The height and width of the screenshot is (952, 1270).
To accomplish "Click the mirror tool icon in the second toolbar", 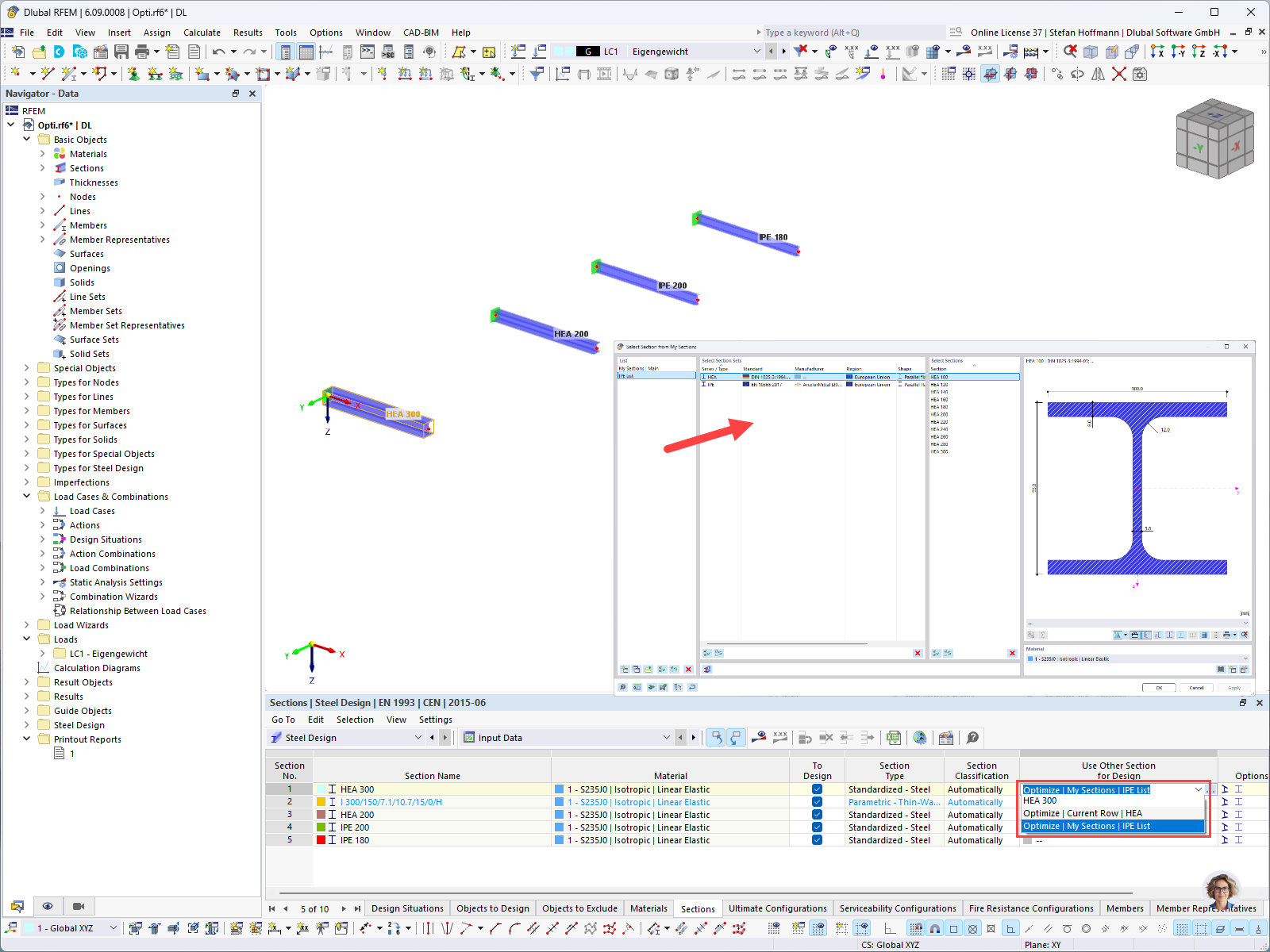I will [1098, 74].
